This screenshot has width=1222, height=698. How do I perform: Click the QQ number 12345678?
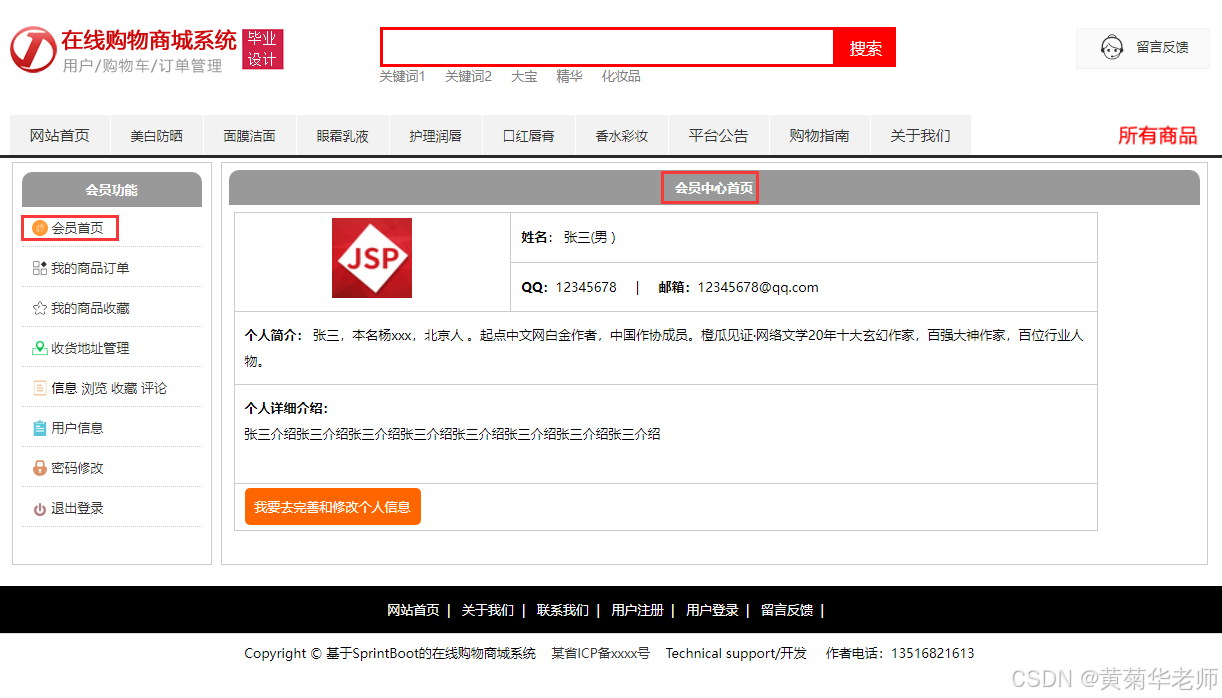[x=586, y=287]
